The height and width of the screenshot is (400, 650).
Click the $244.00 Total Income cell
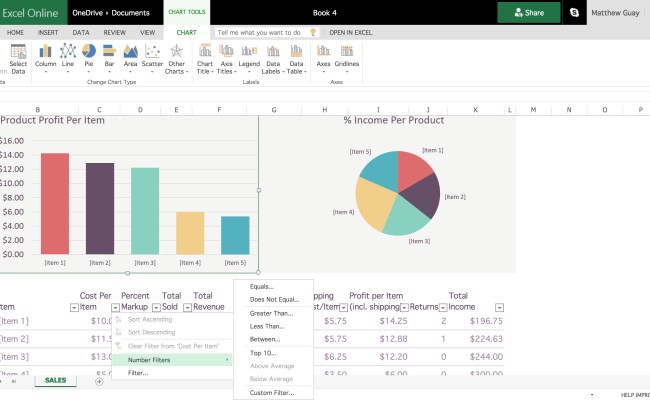pyautogui.click(x=486, y=357)
